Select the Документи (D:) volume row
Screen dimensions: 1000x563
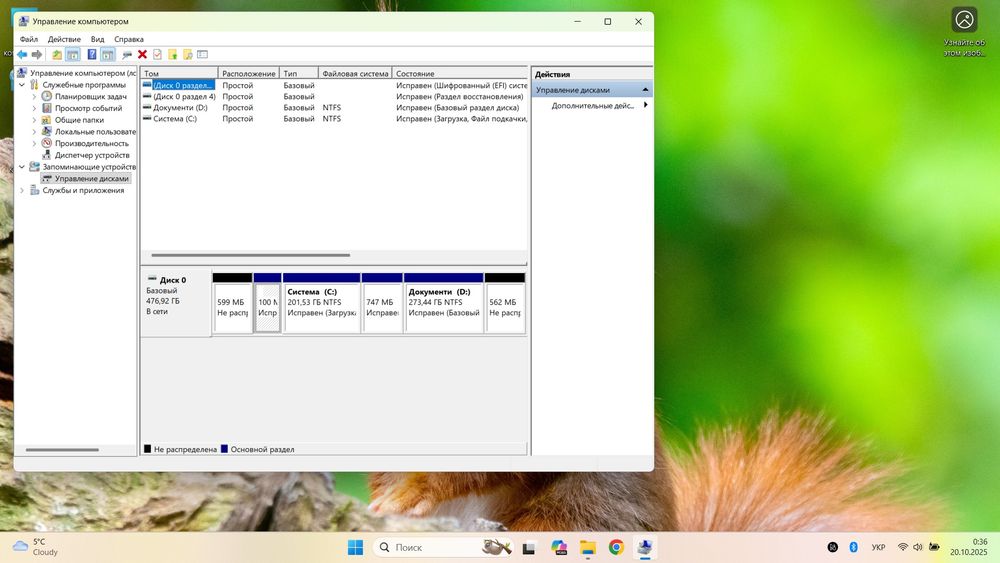(180, 107)
